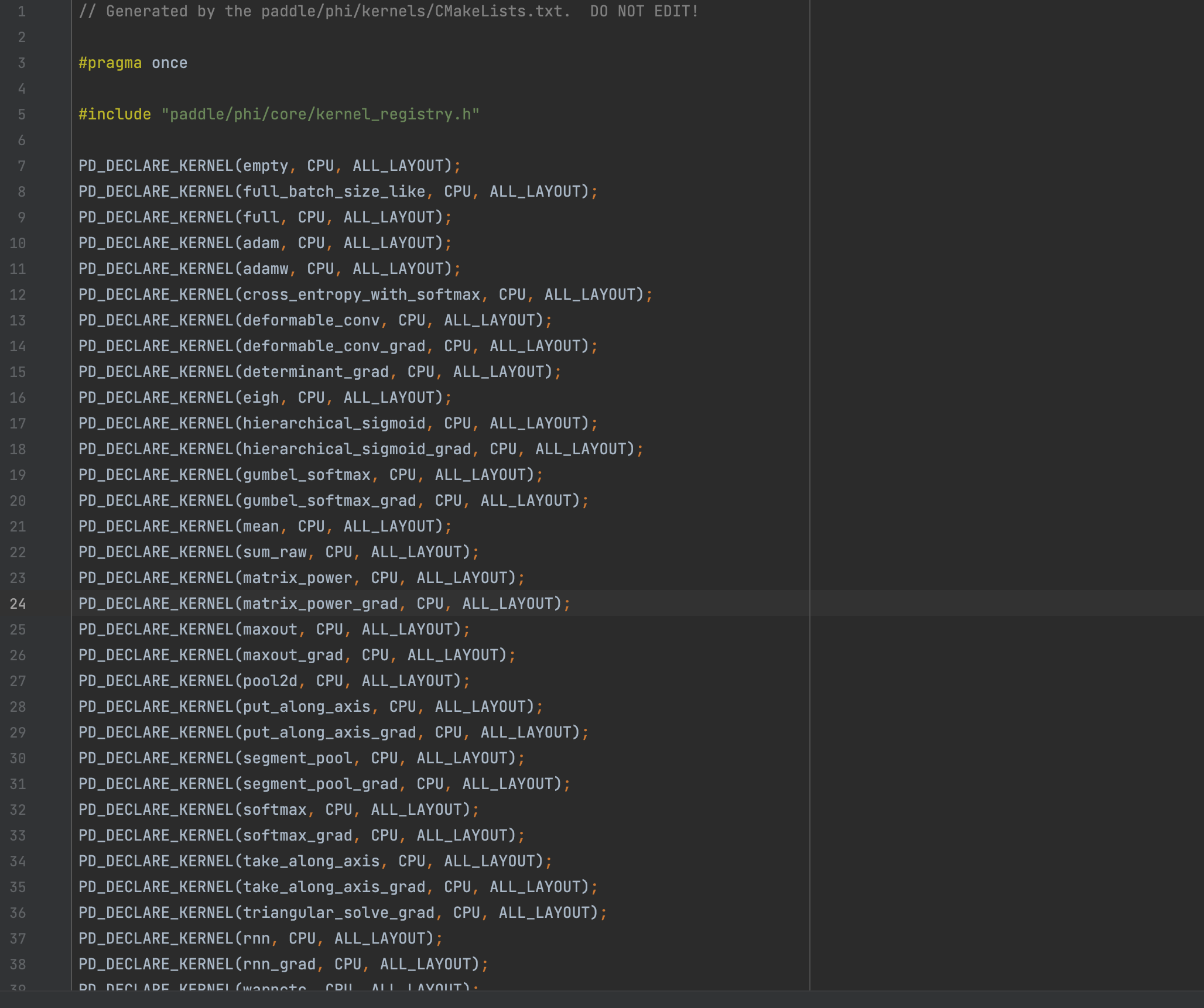Click the segment_pool_grad kernel name

(319, 784)
